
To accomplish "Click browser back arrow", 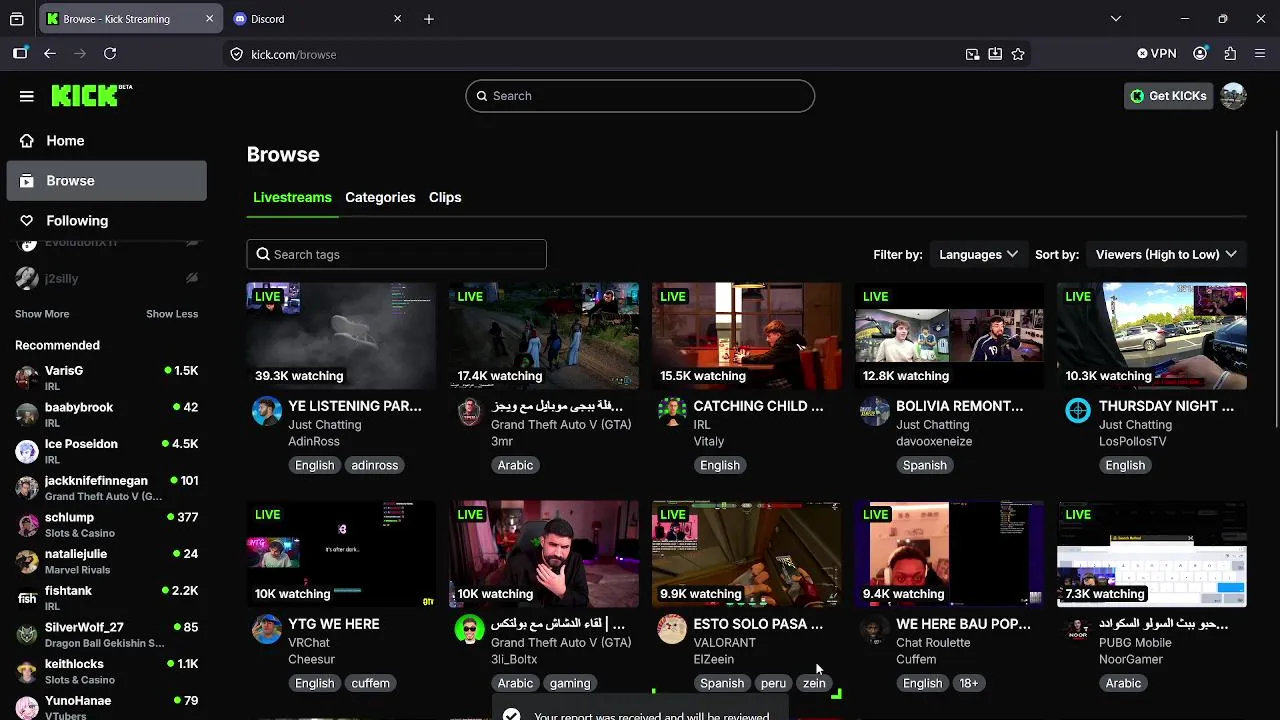I will pos(50,54).
